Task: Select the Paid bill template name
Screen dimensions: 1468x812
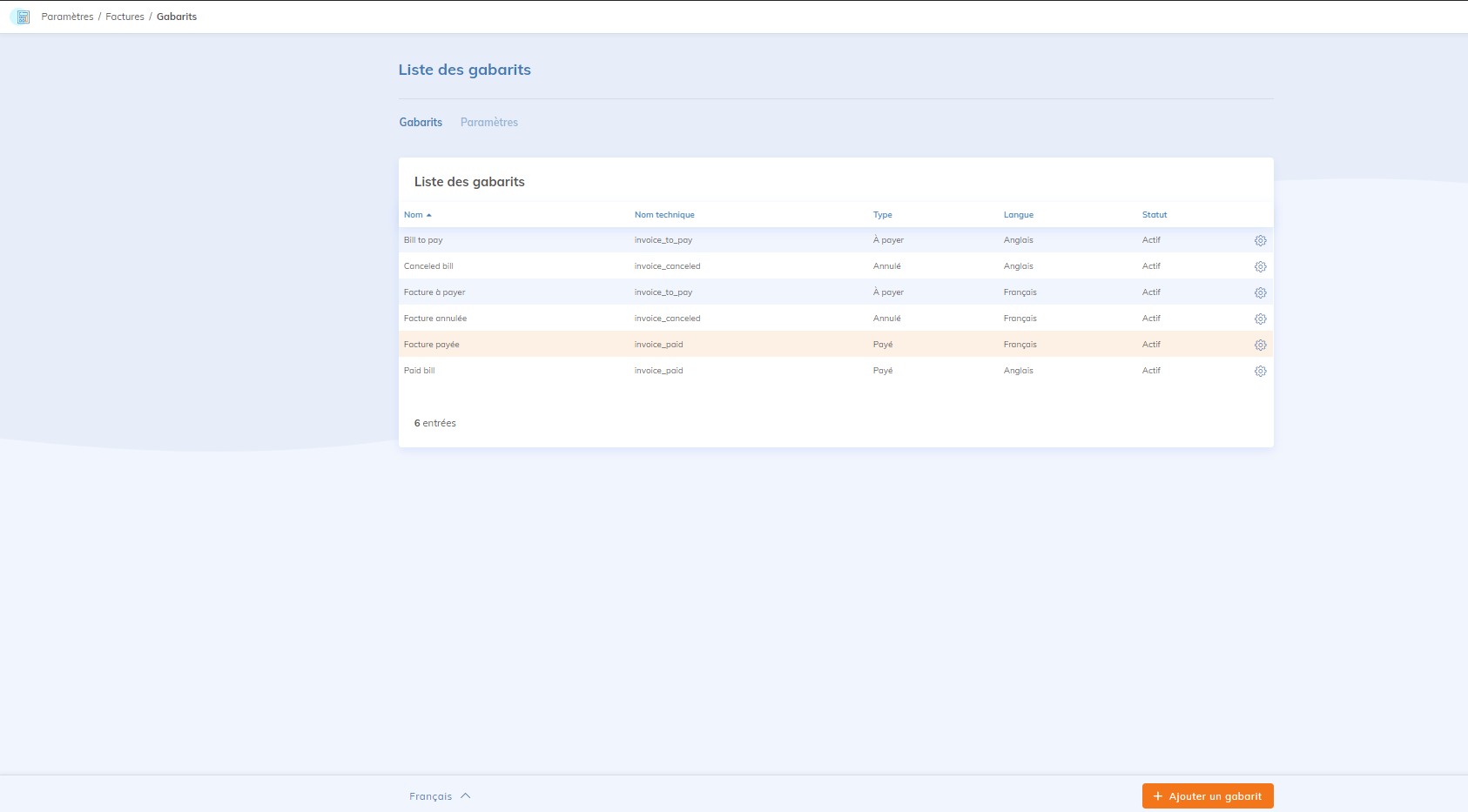Action: point(419,371)
